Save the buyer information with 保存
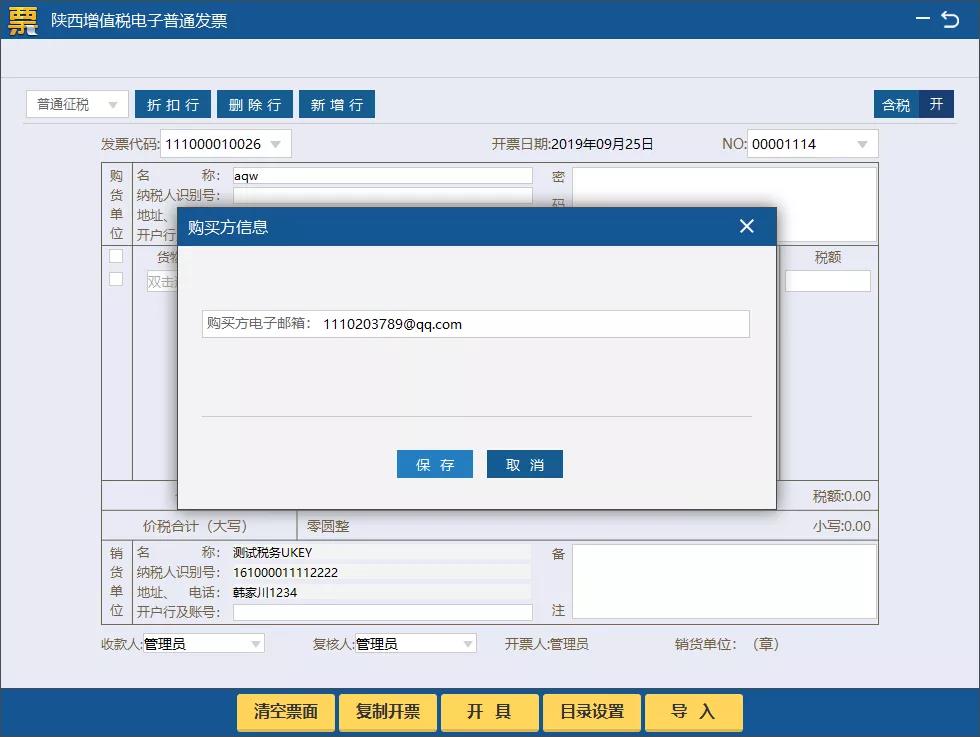980x737 pixels. pos(434,463)
